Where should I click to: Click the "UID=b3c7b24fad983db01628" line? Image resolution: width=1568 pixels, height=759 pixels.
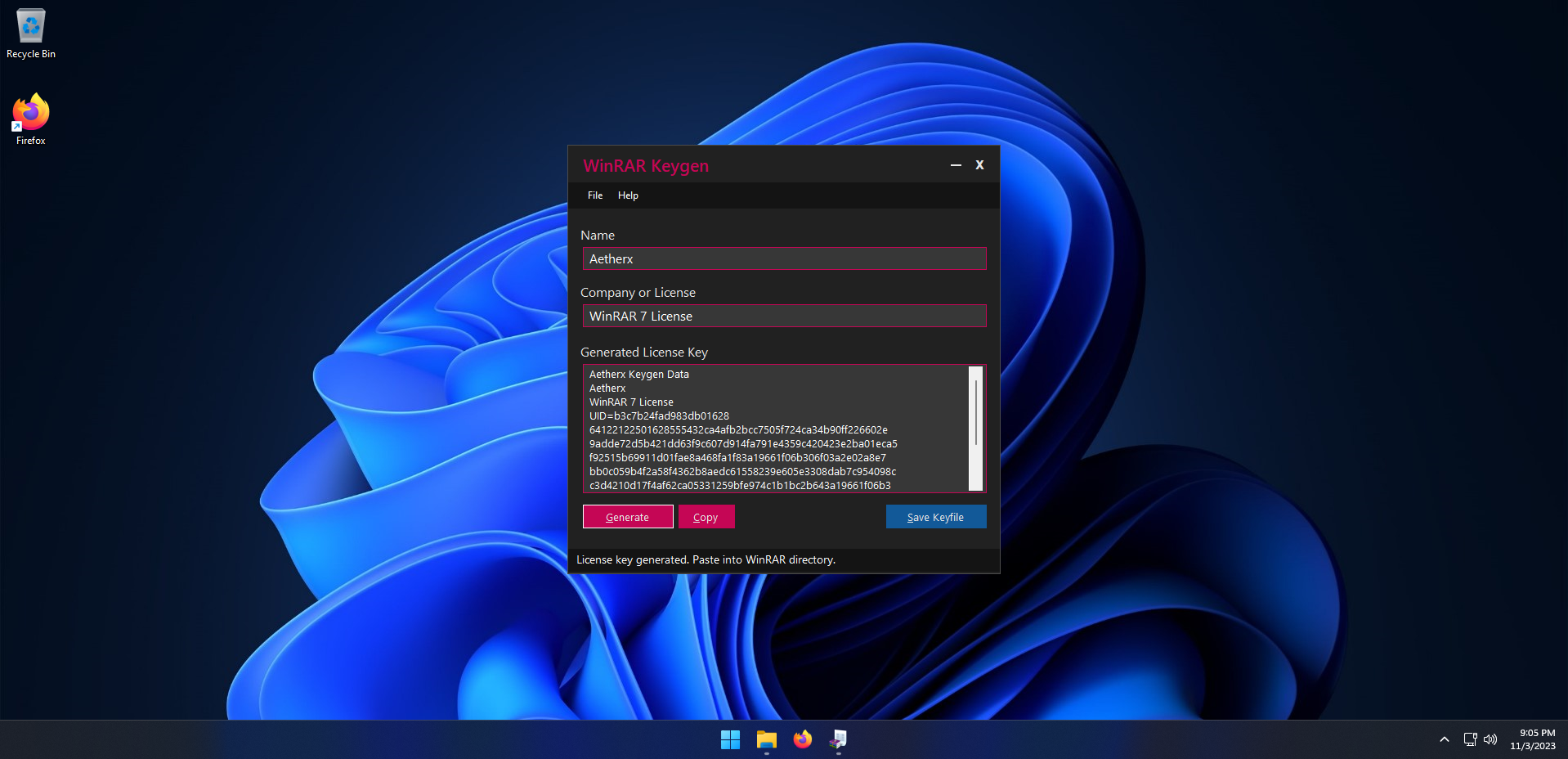pos(659,416)
